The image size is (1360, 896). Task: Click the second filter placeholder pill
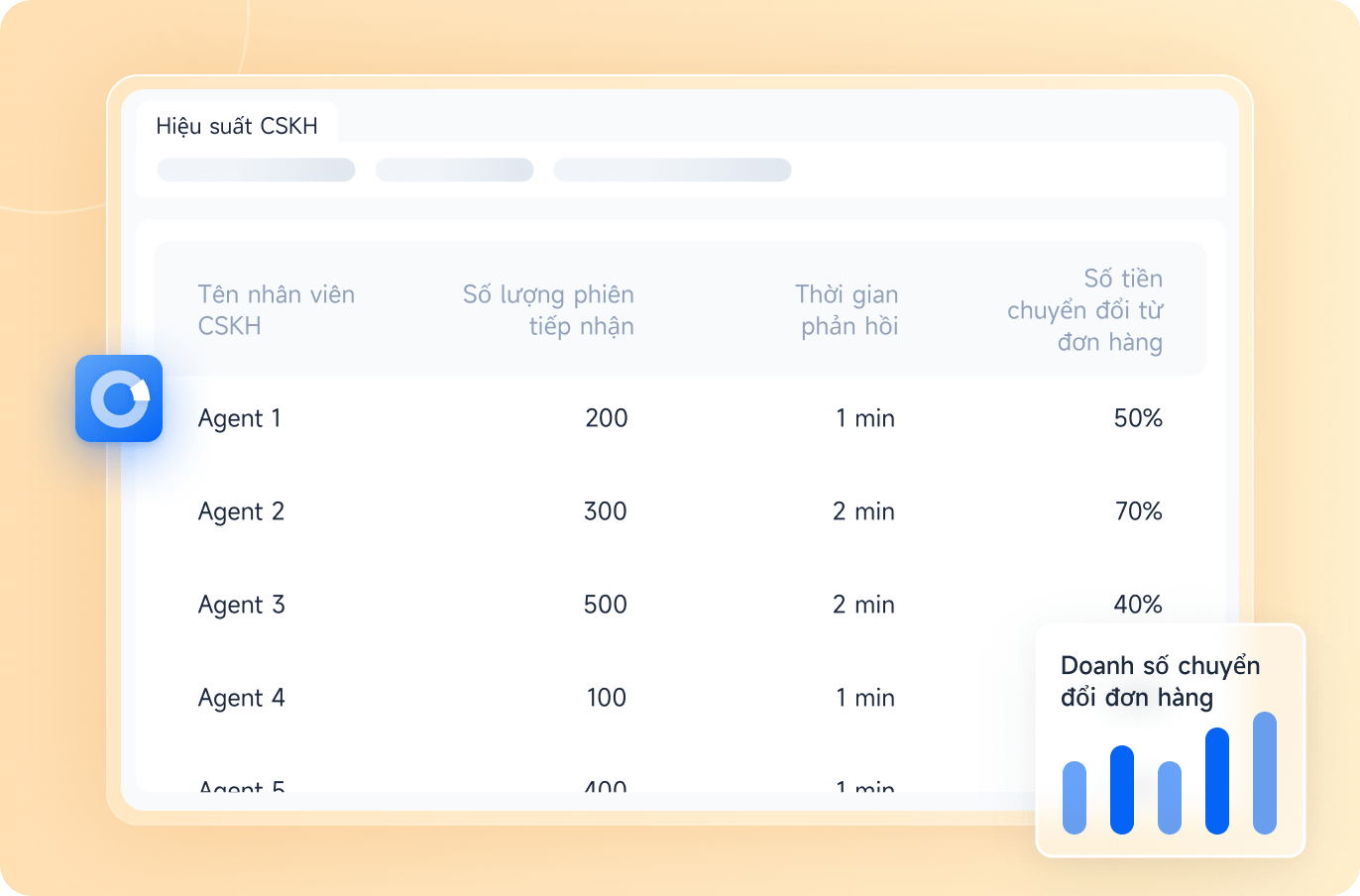tap(454, 169)
